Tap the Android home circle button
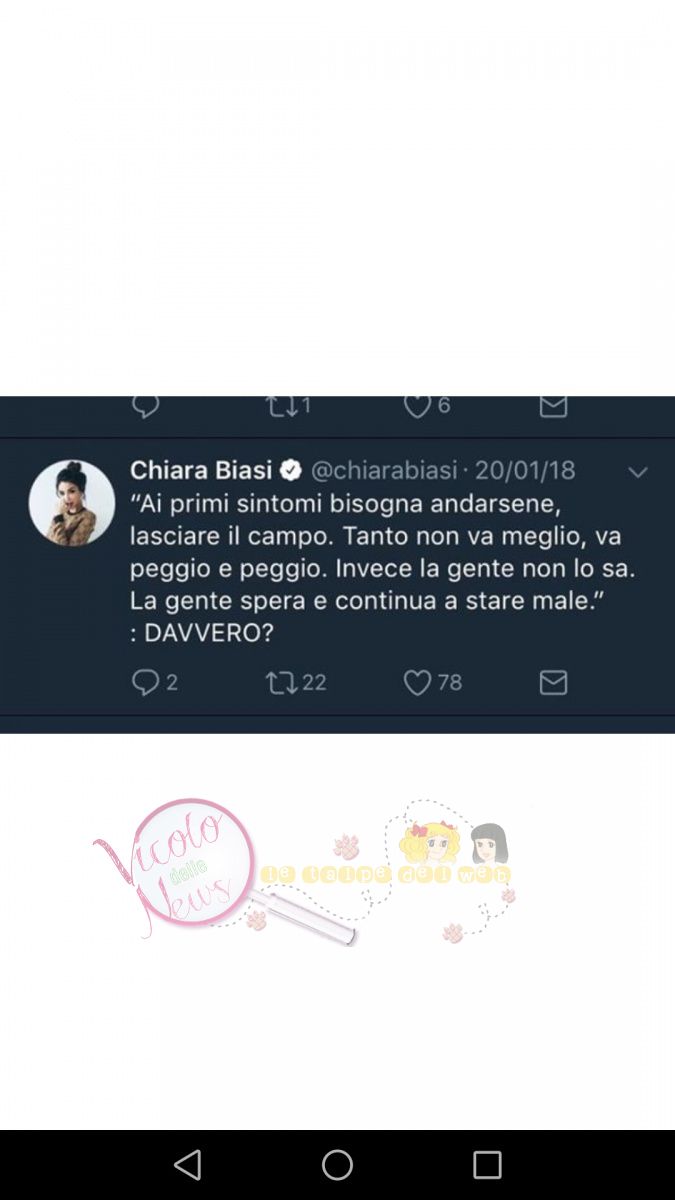This screenshot has height=1200, width=675. click(337, 1165)
